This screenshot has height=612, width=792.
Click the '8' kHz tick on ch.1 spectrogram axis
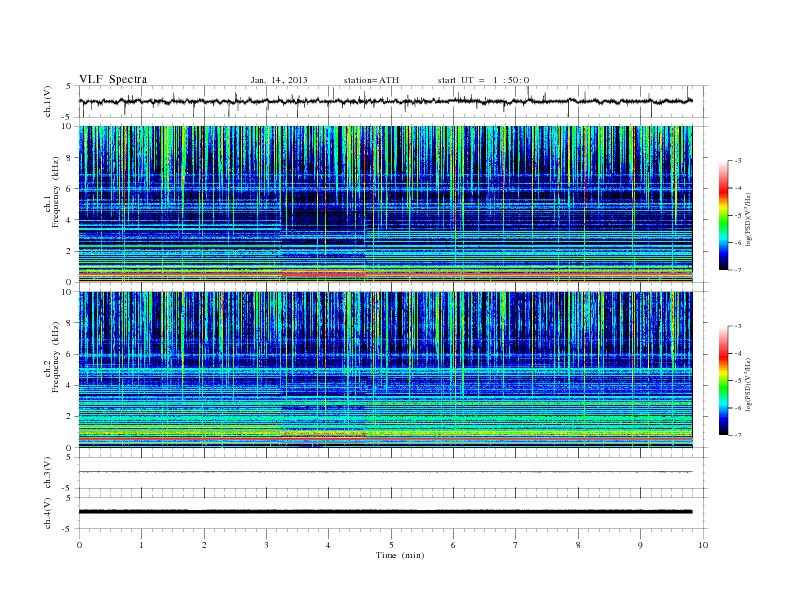[69, 158]
